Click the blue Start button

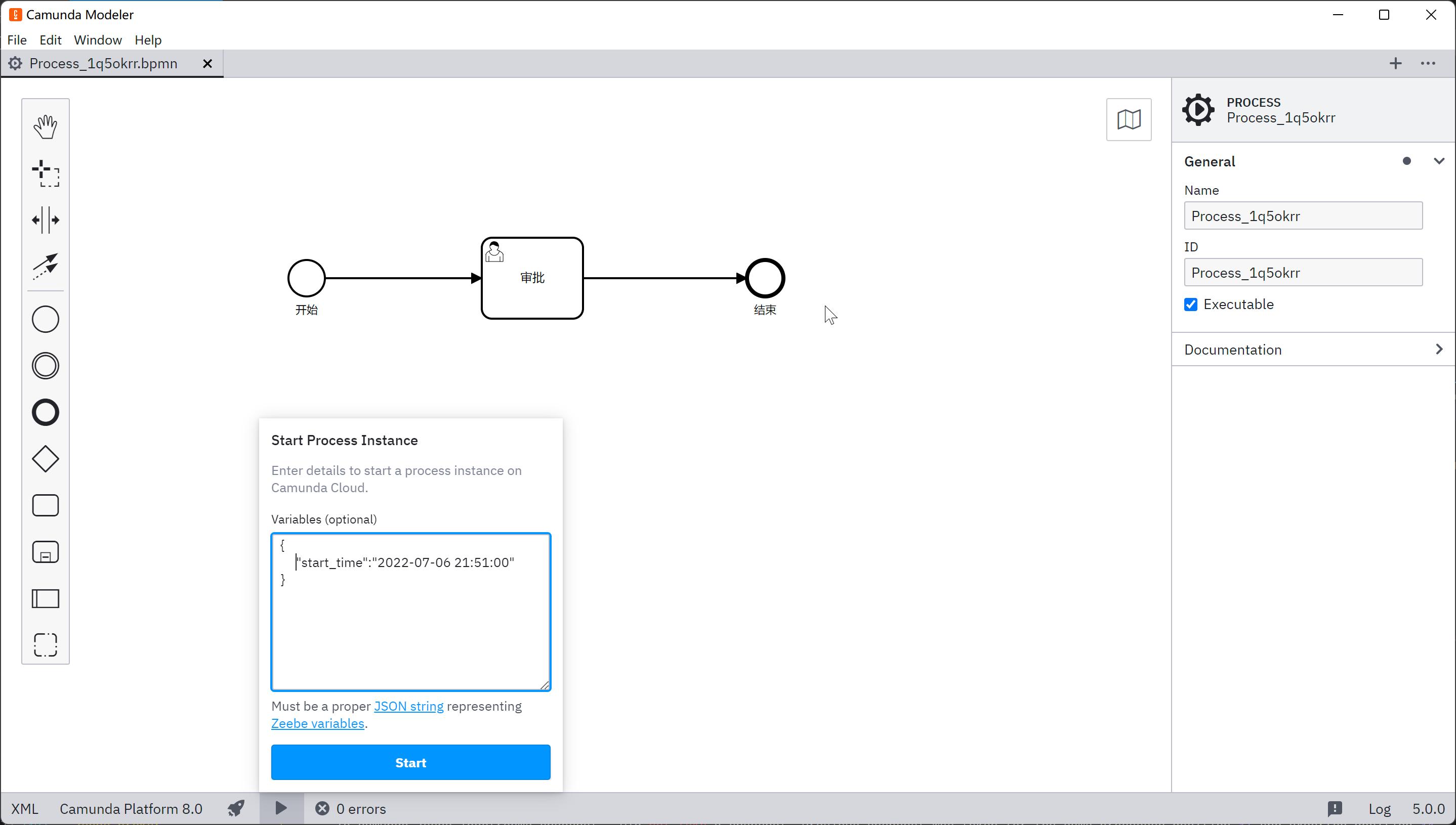[x=410, y=763]
